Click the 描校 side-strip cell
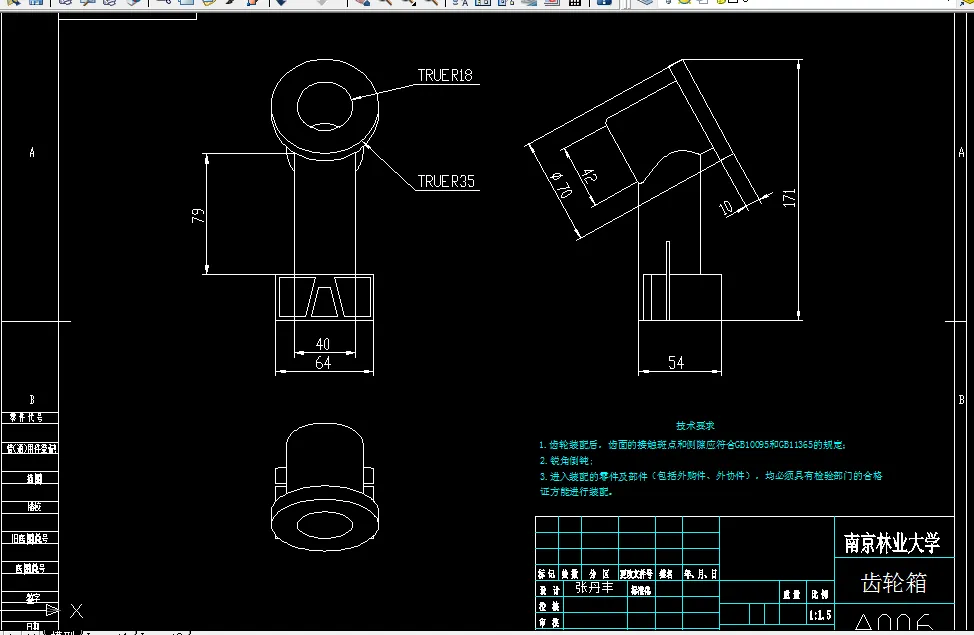The image size is (974, 635). (30, 507)
